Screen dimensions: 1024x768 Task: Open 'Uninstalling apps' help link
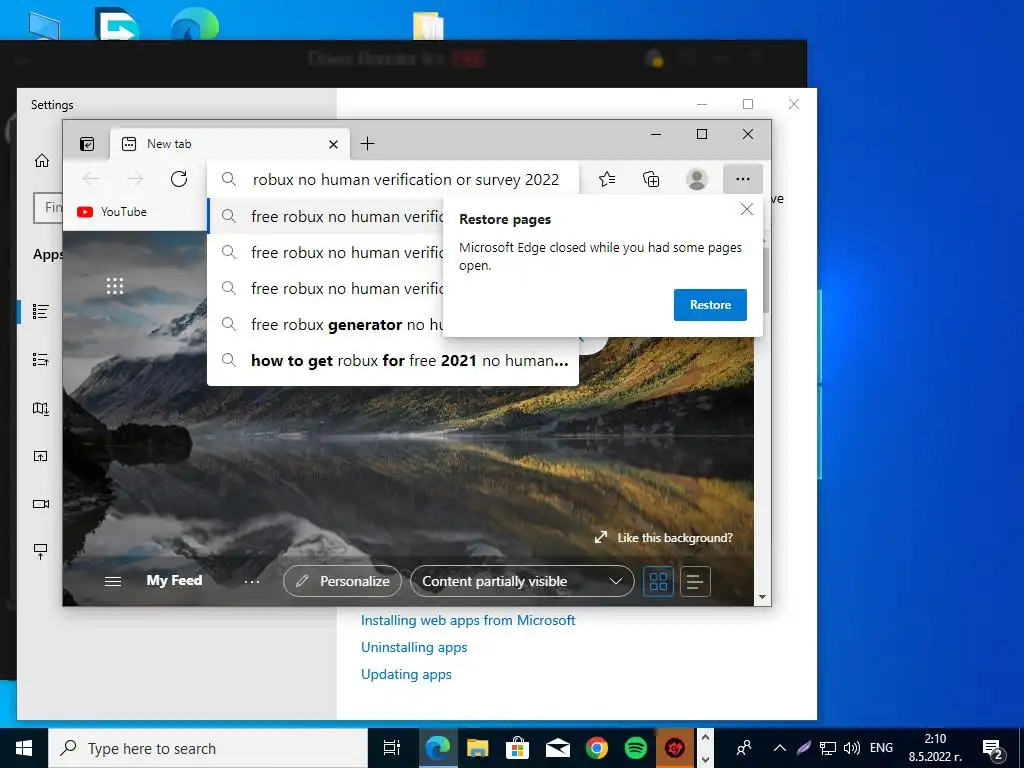pos(414,647)
